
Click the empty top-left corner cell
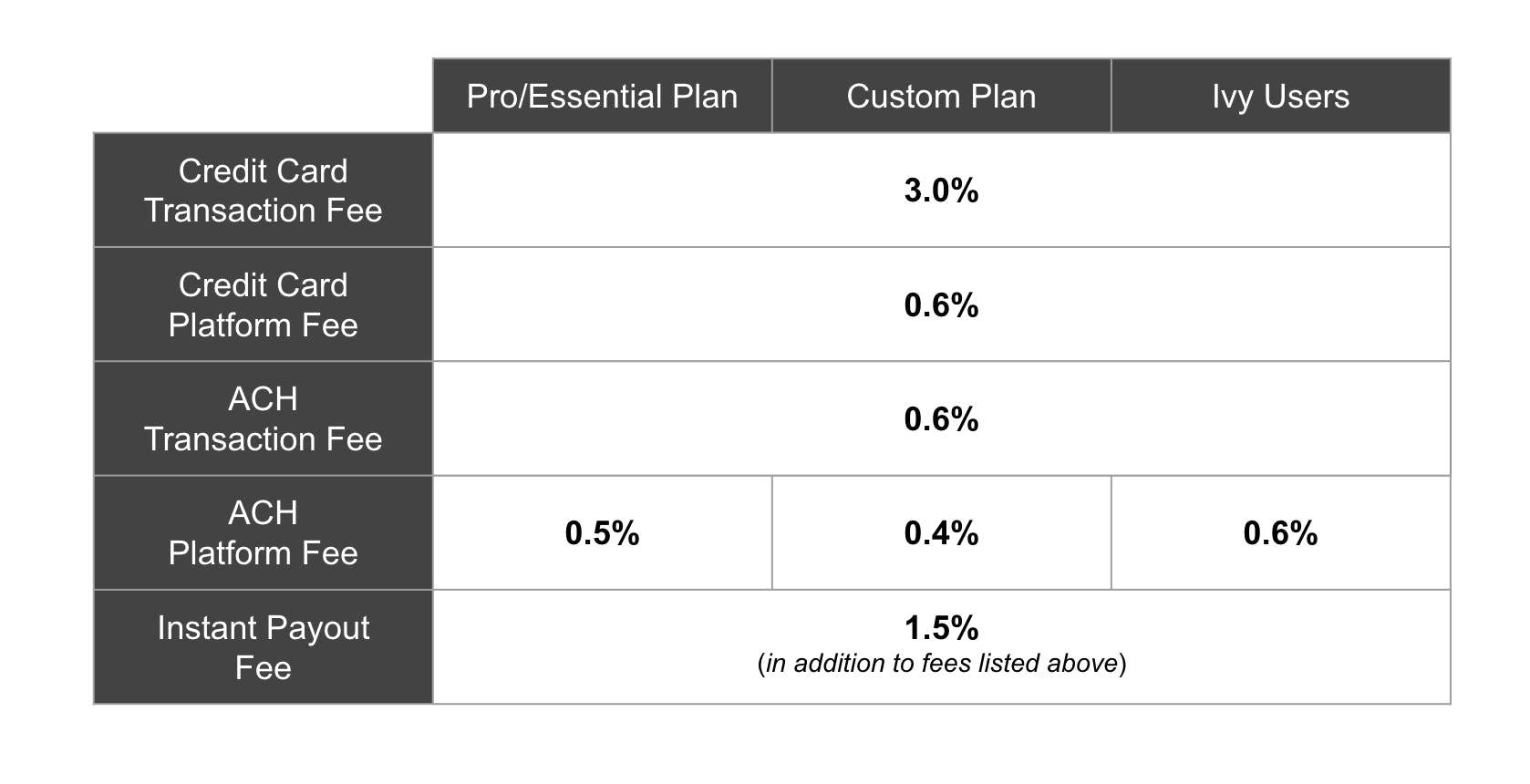[263, 96]
